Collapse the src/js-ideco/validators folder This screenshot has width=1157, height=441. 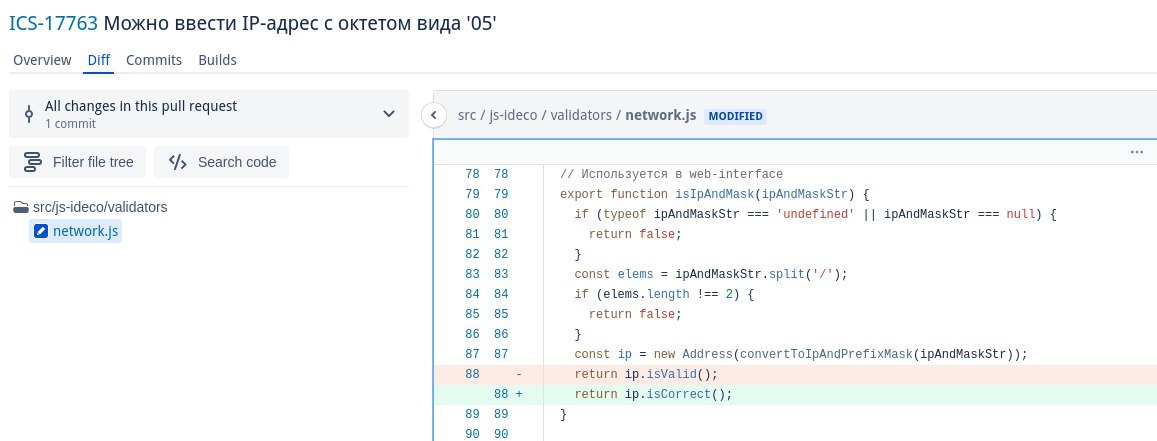point(90,208)
